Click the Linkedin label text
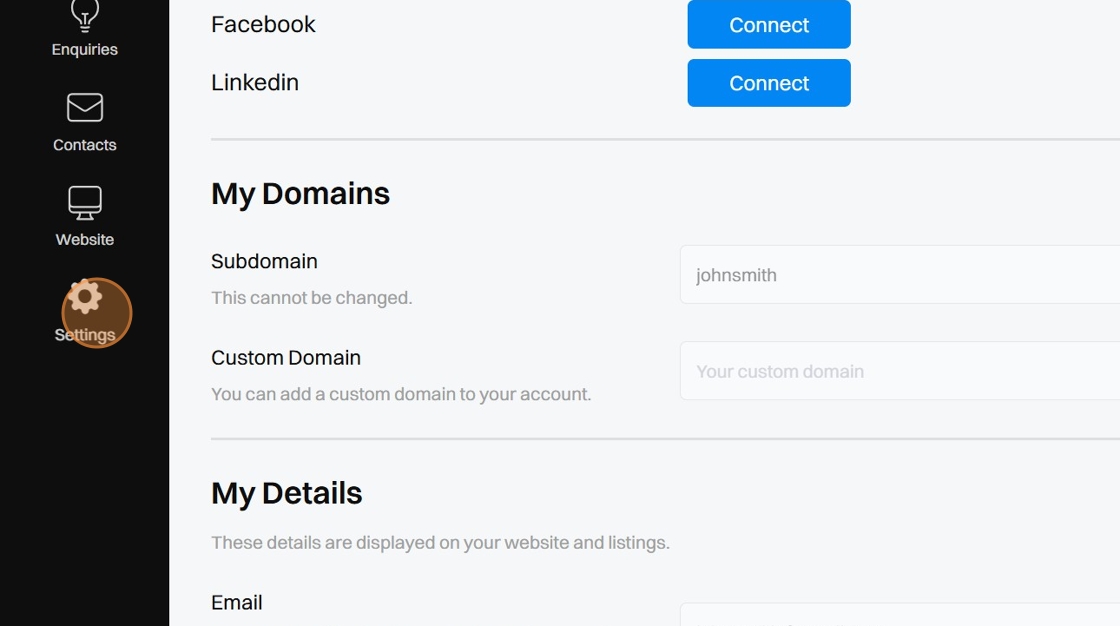 (x=255, y=83)
